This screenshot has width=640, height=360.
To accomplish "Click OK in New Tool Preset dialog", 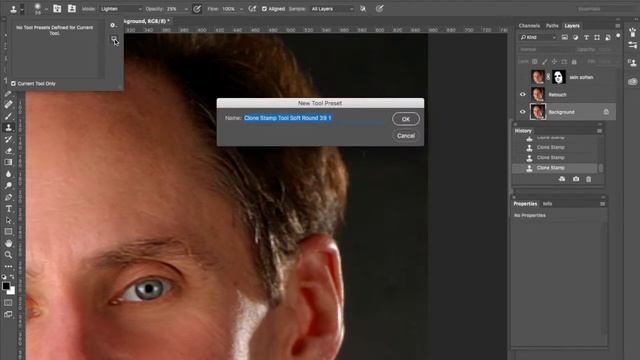I will [406, 119].
